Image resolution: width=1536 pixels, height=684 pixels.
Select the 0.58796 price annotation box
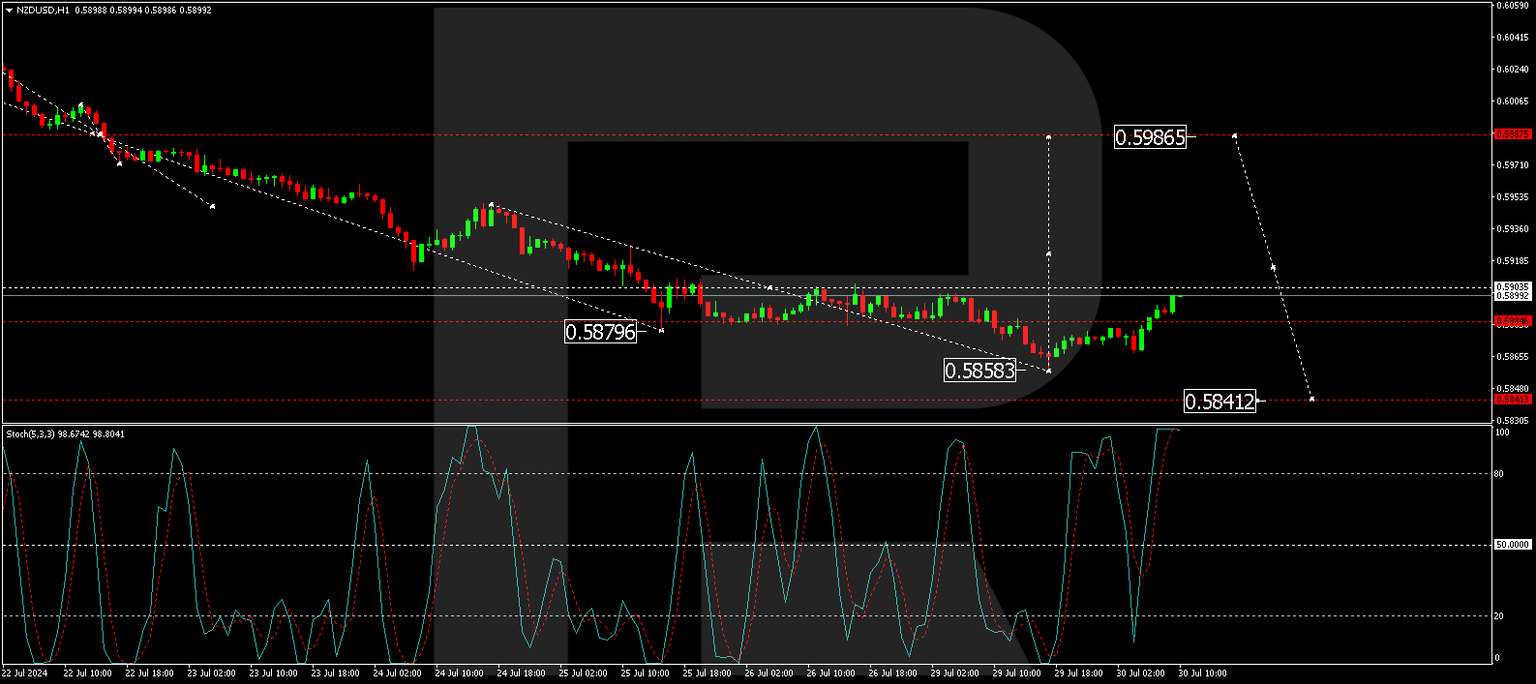point(601,332)
